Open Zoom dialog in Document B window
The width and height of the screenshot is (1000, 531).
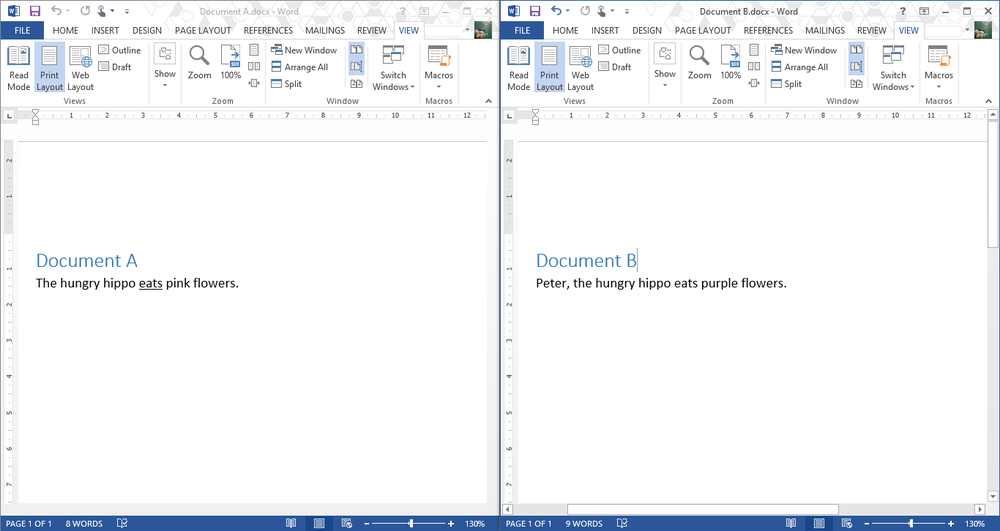699,63
